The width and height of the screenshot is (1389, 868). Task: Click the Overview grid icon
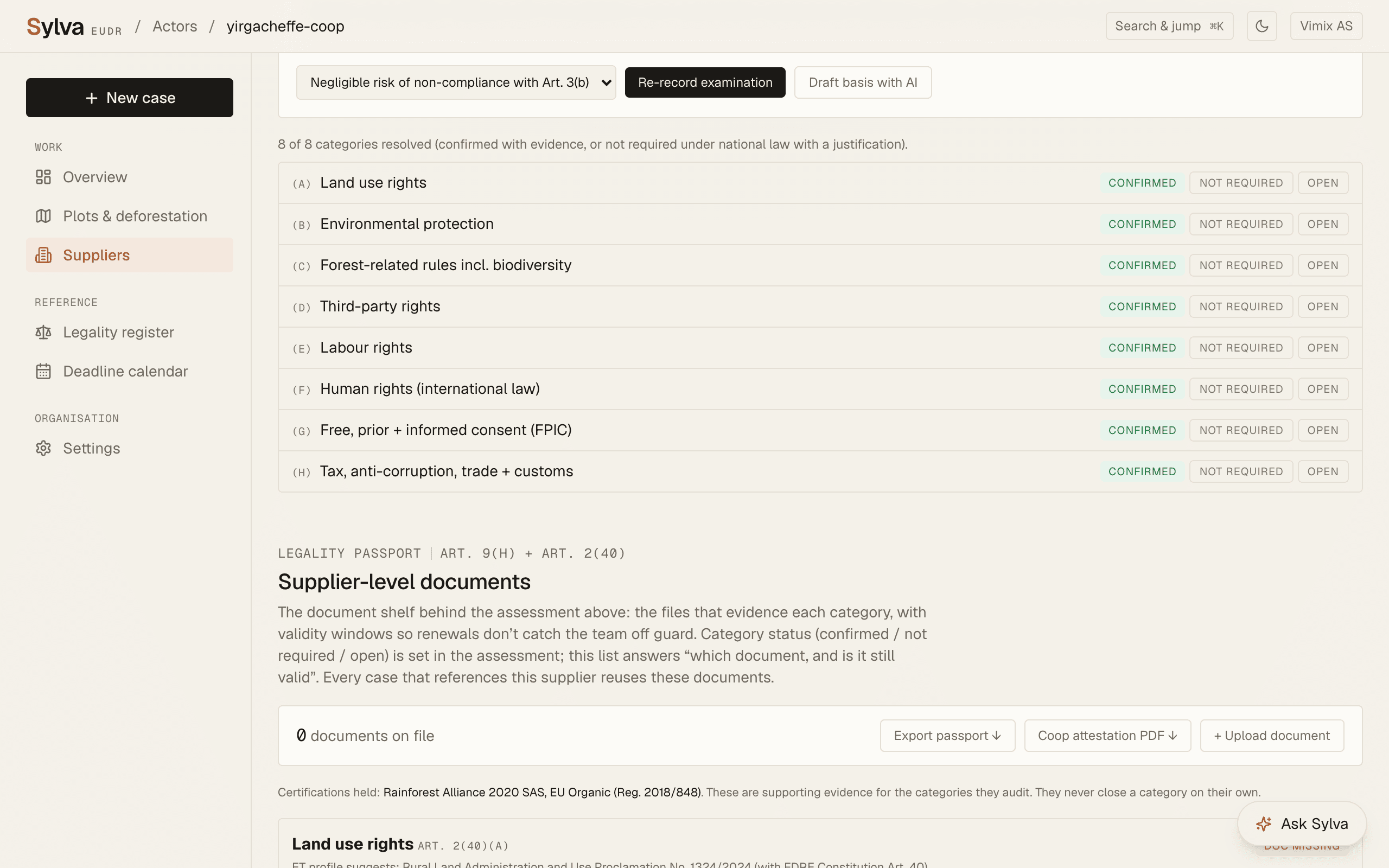coord(43,177)
